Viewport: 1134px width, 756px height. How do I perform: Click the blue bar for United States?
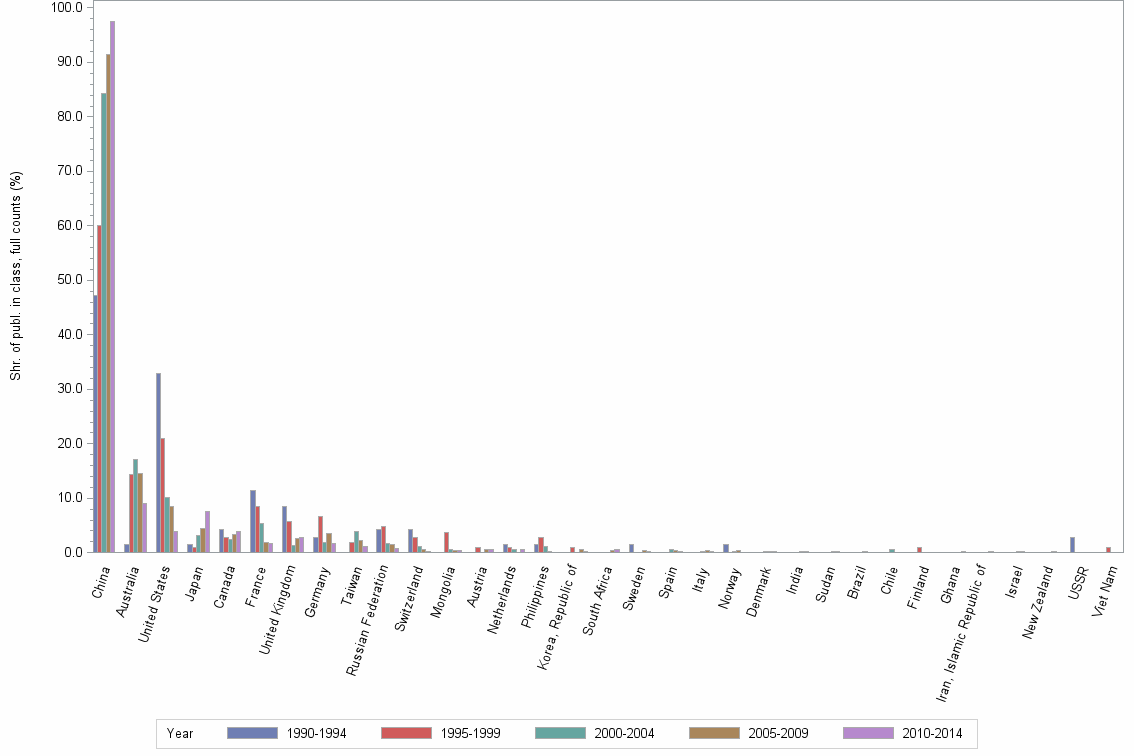pos(158,460)
